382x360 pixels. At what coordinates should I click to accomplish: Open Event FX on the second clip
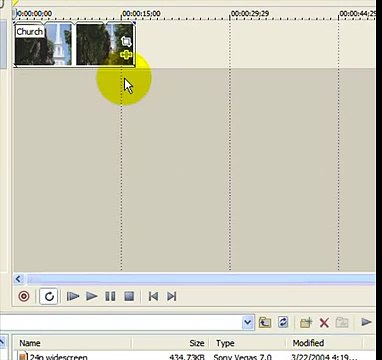126,55
